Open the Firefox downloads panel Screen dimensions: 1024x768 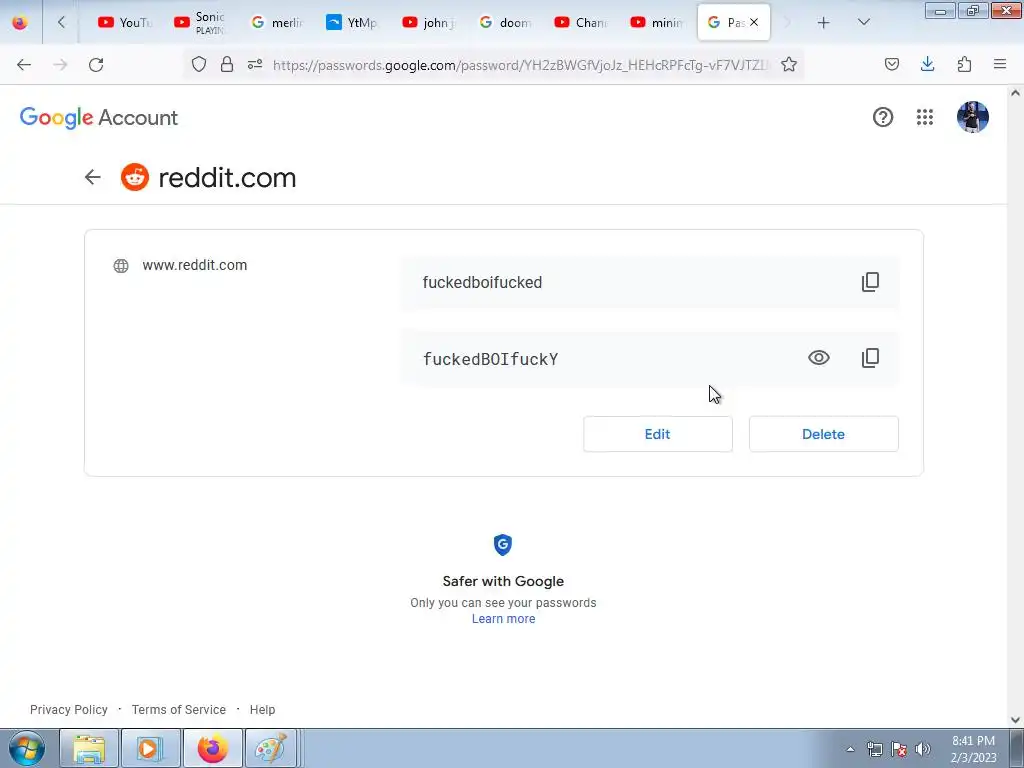[x=927, y=64]
